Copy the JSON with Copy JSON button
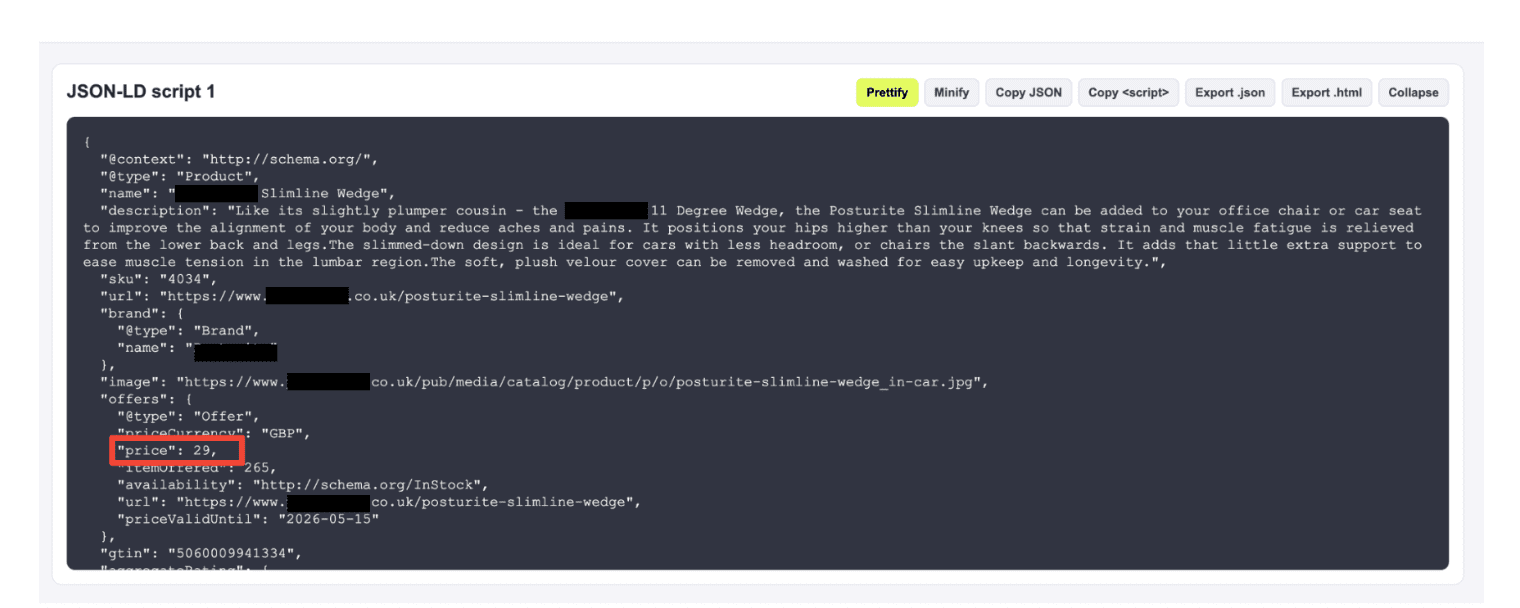Viewport: 1520px width, 608px height. click(1029, 93)
